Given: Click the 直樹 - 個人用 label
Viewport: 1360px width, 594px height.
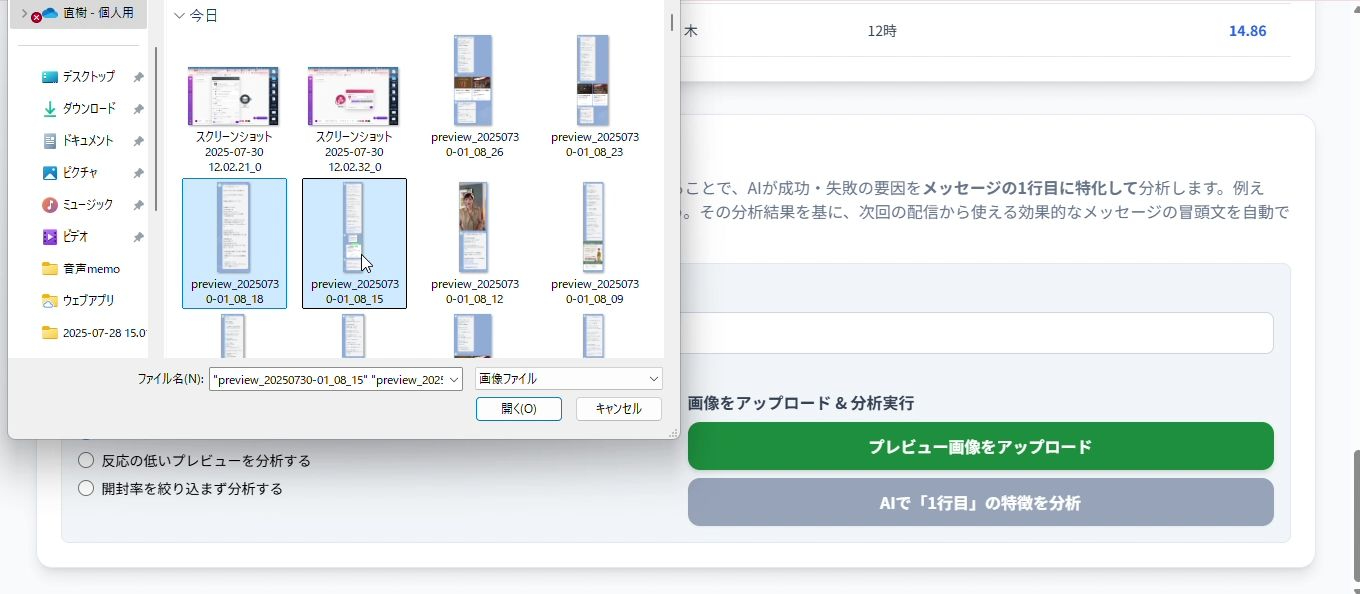Looking at the screenshot, I should 97,13.
